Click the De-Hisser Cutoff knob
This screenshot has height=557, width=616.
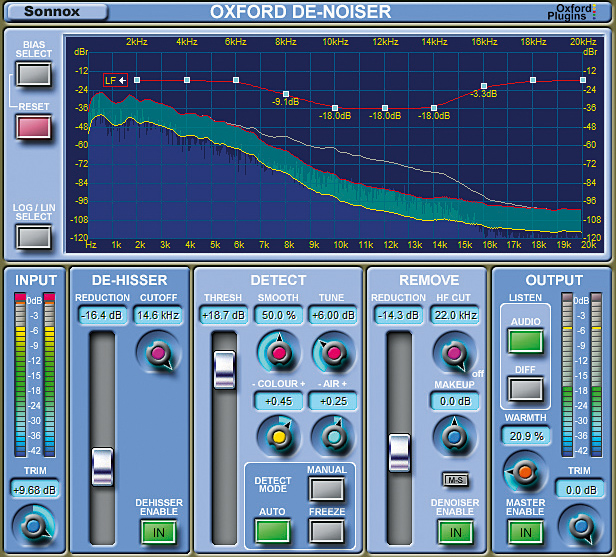pyautogui.click(x=158, y=353)
